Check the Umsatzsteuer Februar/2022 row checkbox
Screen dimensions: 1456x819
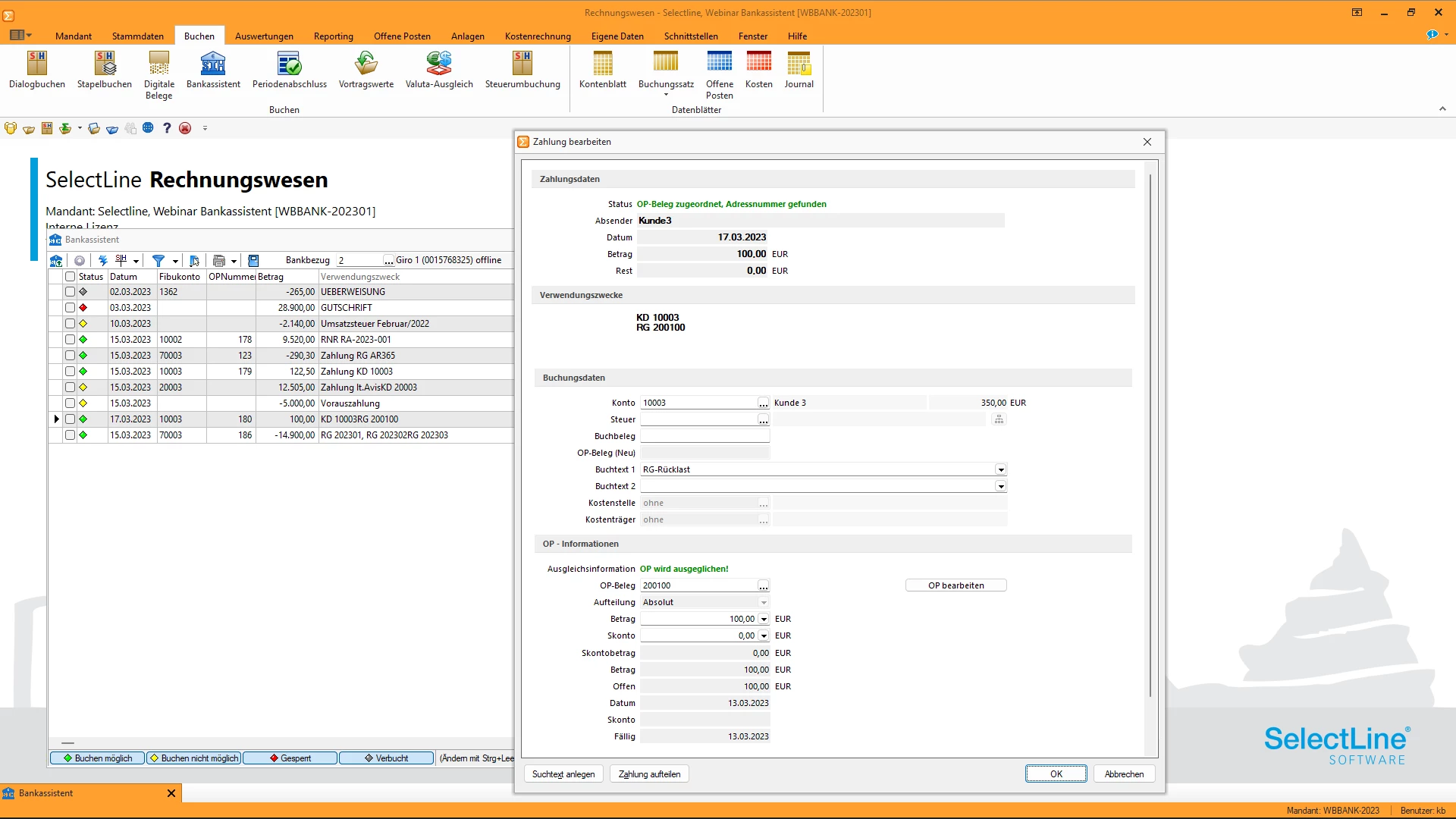pyautogui.click(x=70, y=324)
